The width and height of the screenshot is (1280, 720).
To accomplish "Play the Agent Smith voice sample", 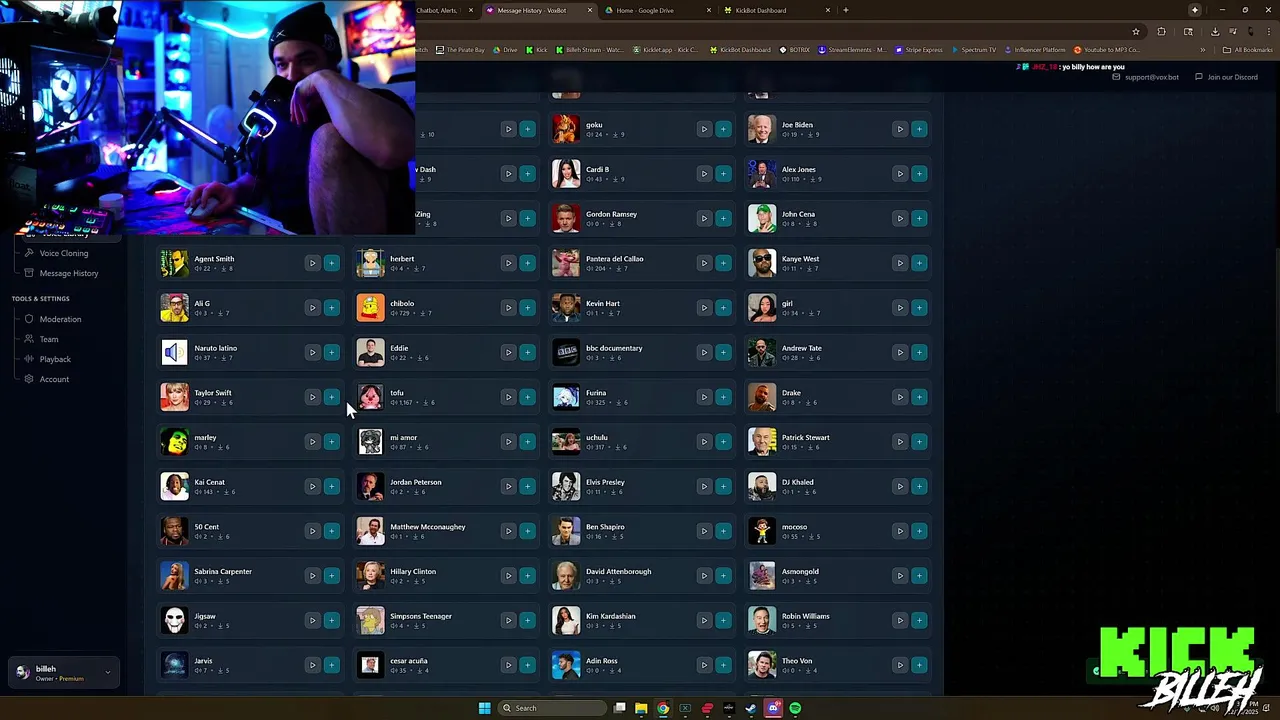I will click(312, 263).
